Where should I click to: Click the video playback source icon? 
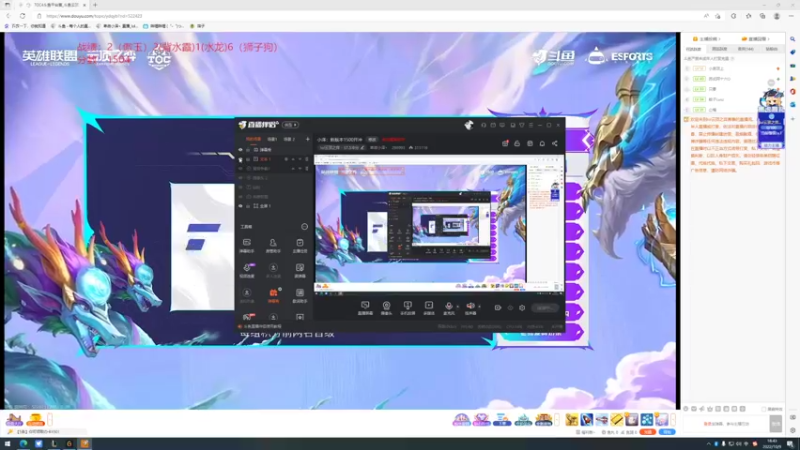429,308
